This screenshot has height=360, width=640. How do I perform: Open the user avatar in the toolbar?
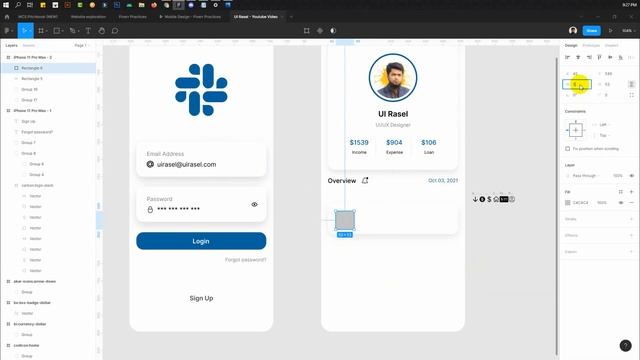point(573,31)
